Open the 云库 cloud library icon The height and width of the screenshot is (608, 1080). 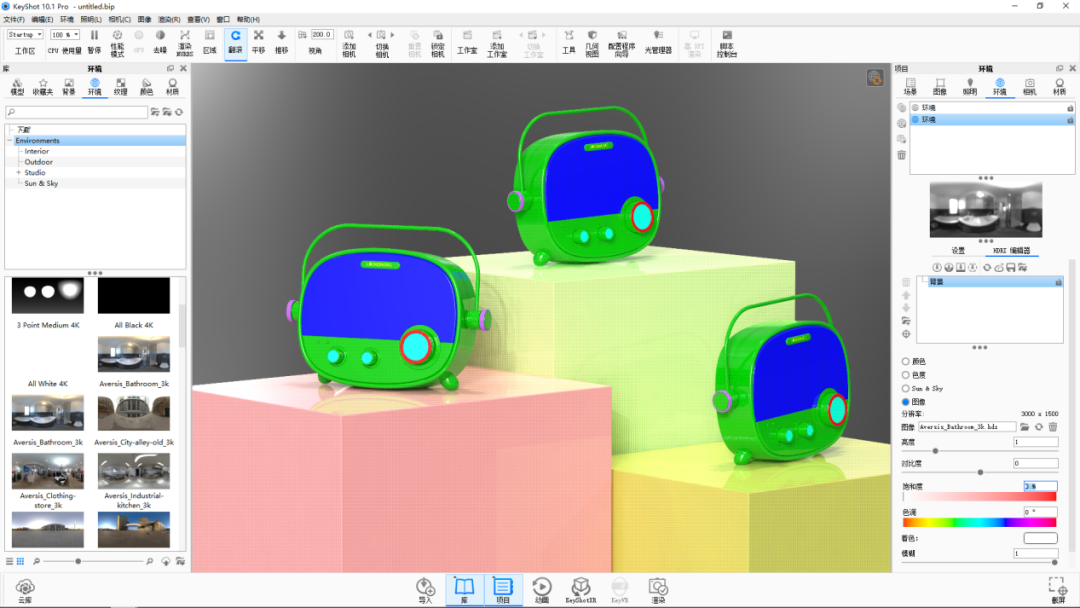click(25, 591)
